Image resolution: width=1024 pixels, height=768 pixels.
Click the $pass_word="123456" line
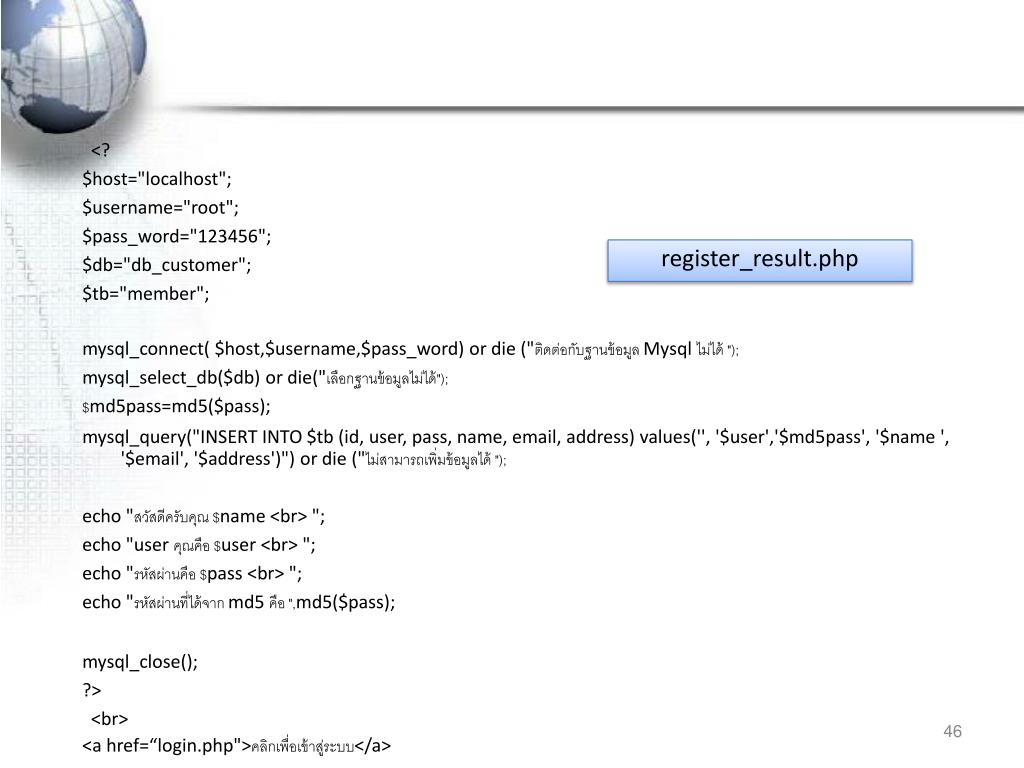176,236
